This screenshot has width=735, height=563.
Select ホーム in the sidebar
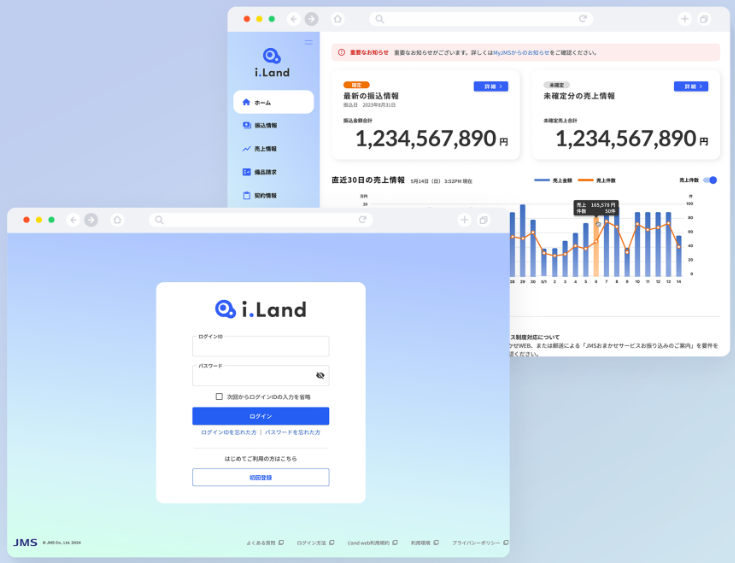pyautogui.click(x=273, y=102)
